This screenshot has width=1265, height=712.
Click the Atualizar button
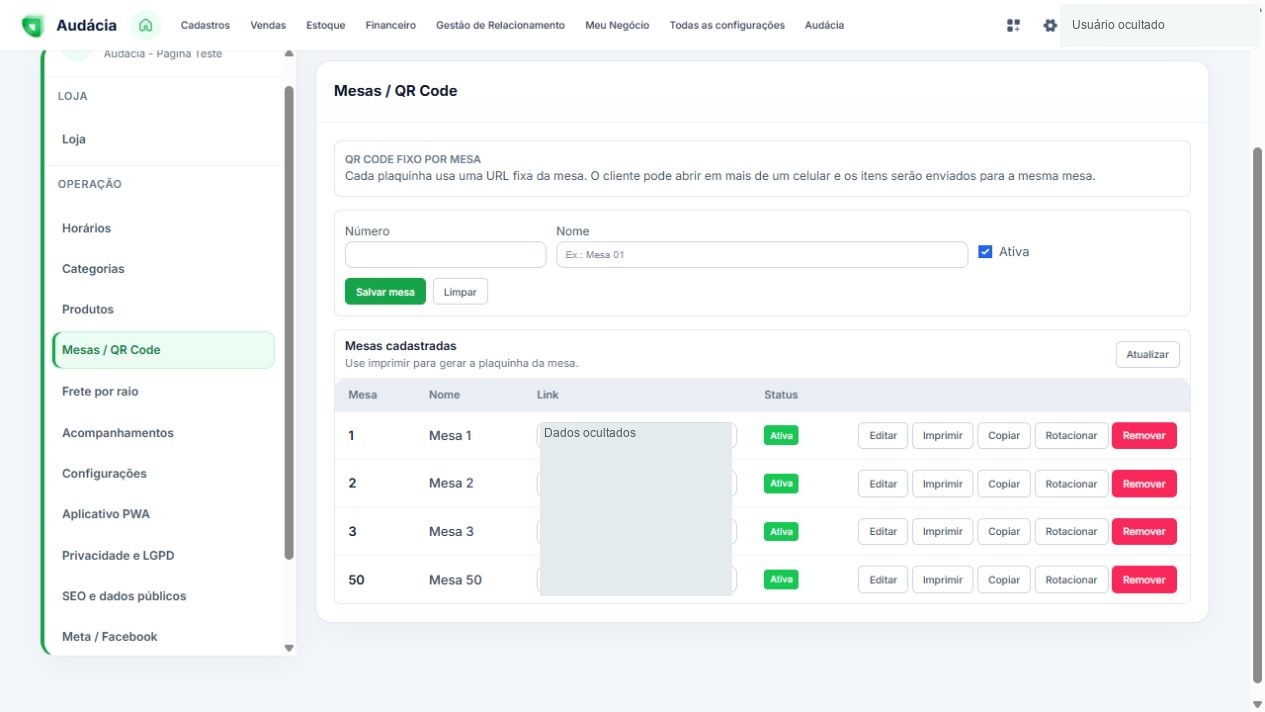click(x=1148, y=355)
